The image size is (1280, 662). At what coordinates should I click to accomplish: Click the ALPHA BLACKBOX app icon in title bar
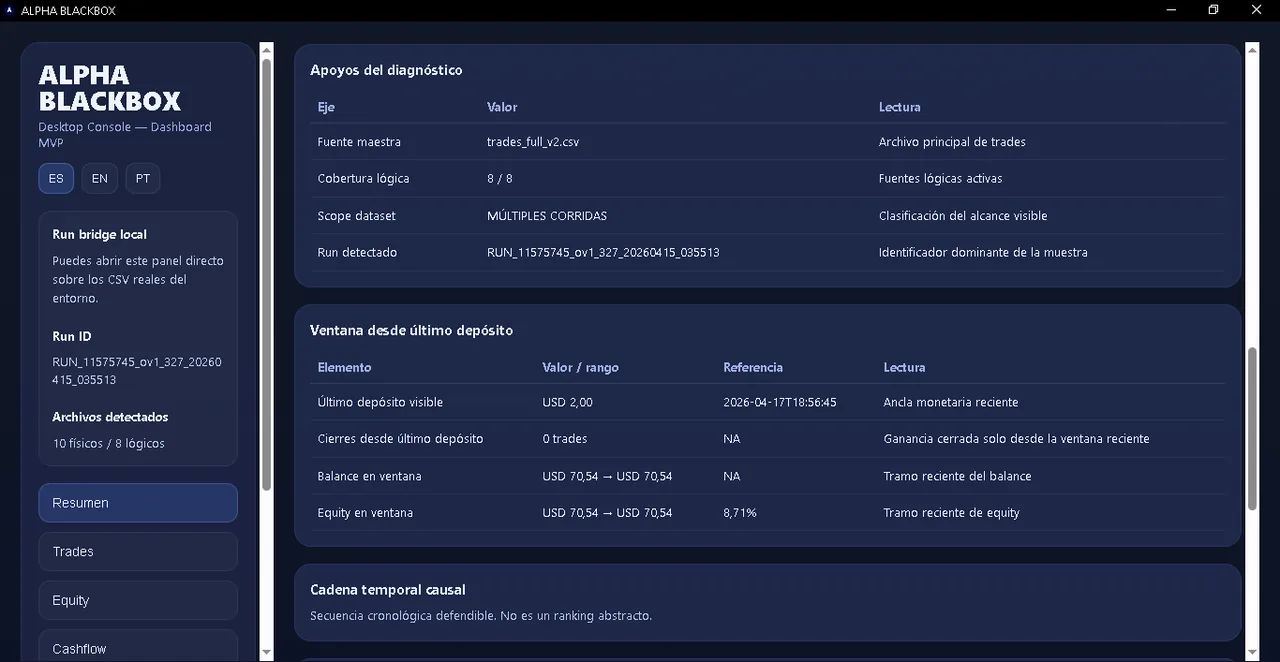(10, 10)
